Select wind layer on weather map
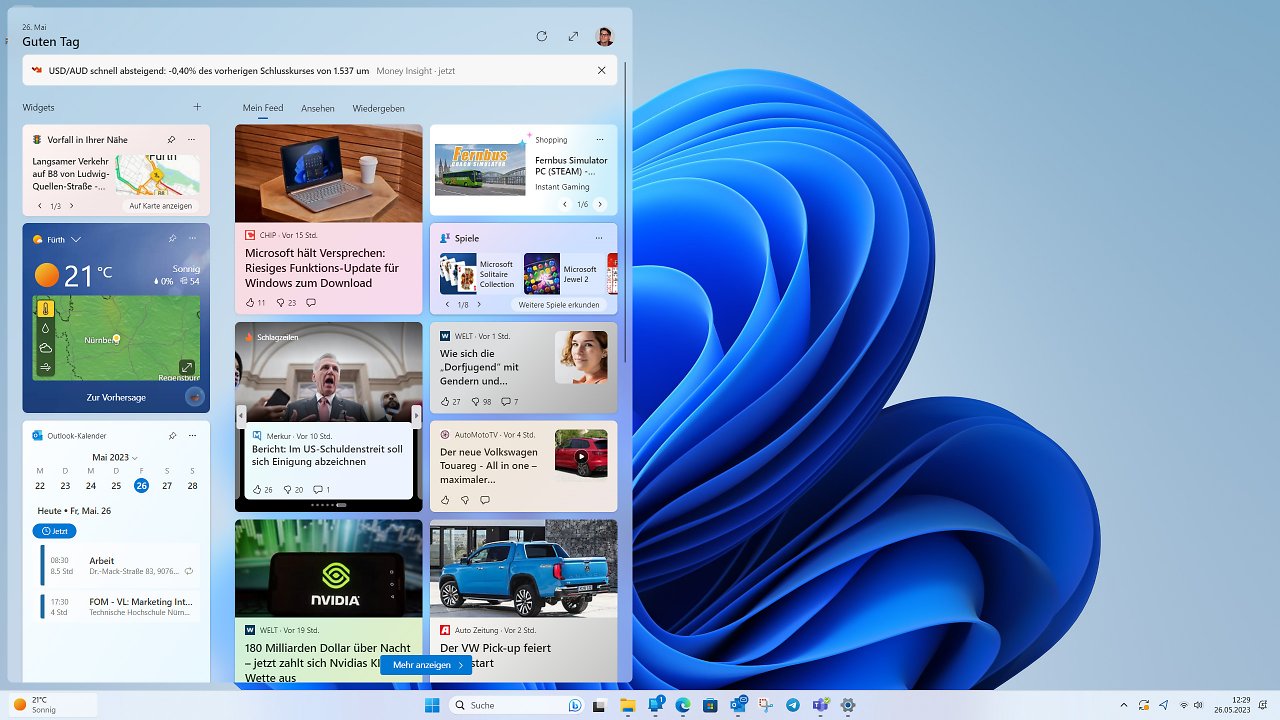 click(x=46, y=366)
